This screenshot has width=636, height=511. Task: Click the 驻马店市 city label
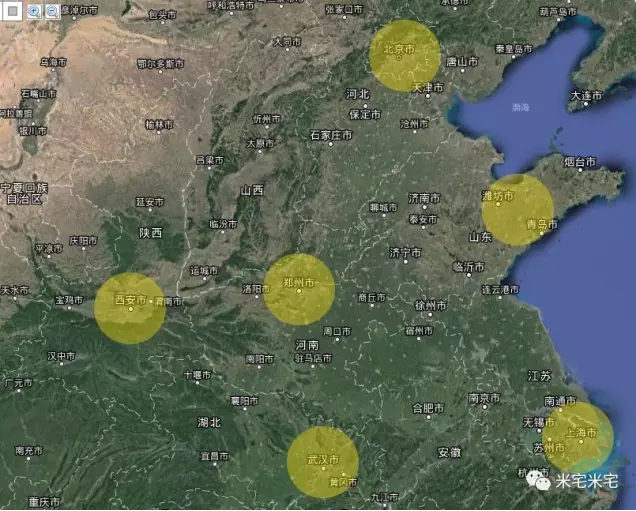tap(313, 358)
